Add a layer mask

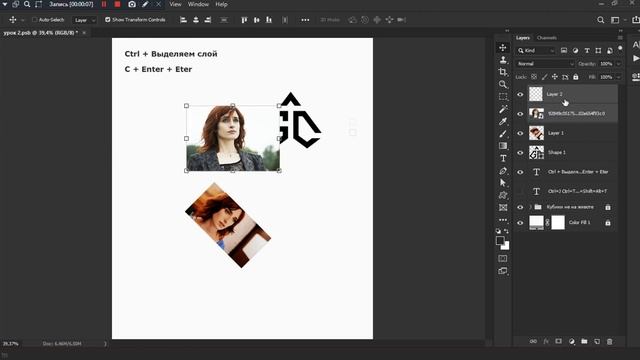point(558,341)
